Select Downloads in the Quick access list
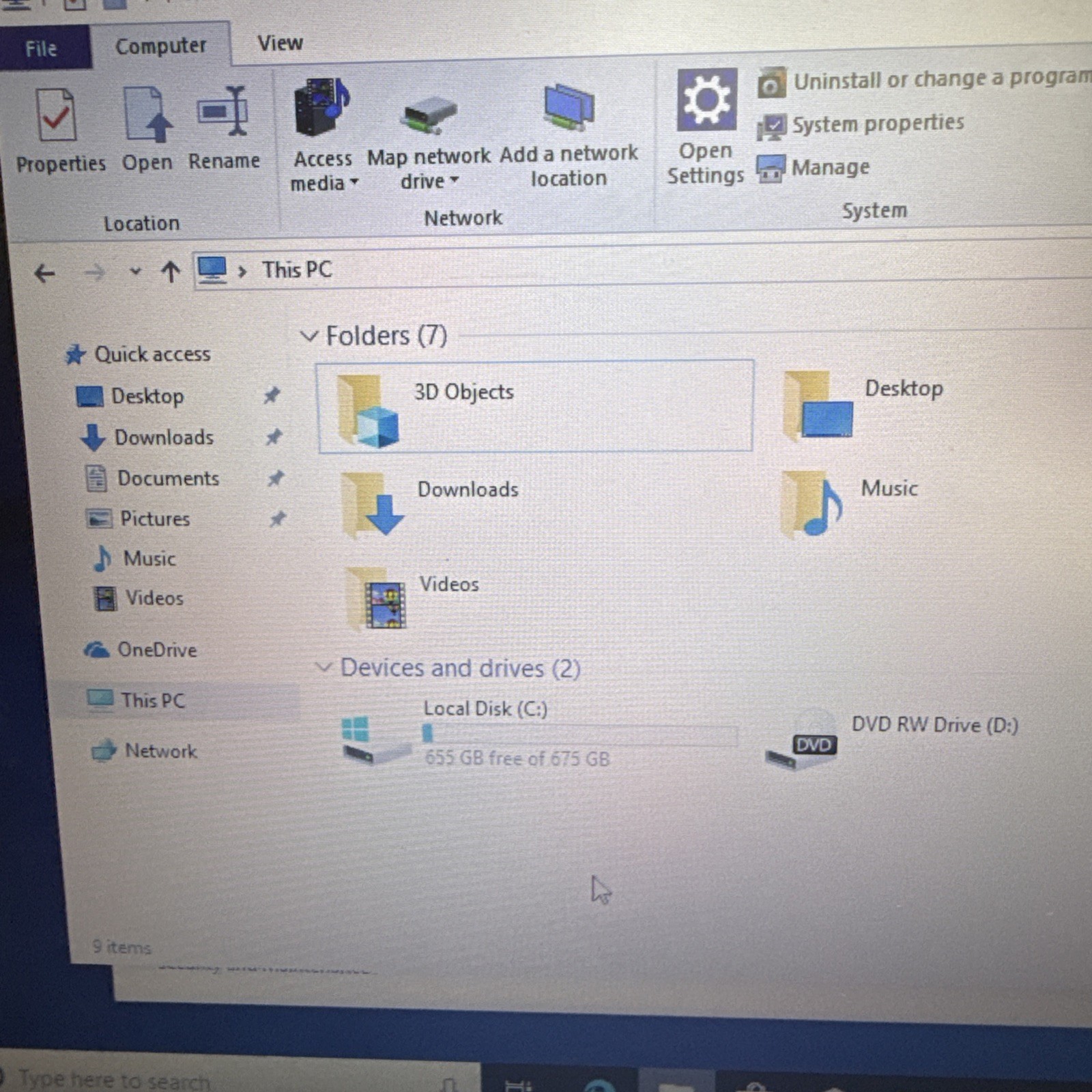Image resolution: width=1092 pixels, height=1092 pixels. [147, 437]
